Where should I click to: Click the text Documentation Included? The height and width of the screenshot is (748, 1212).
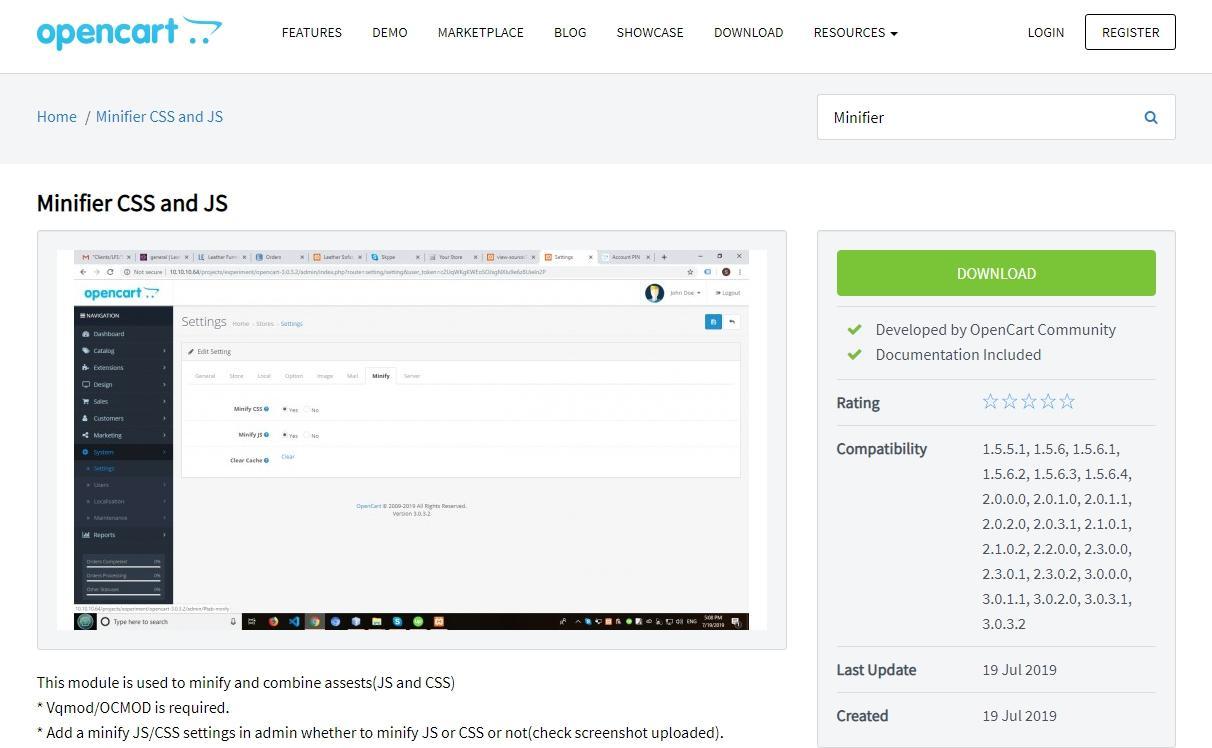tap(958, 354)
